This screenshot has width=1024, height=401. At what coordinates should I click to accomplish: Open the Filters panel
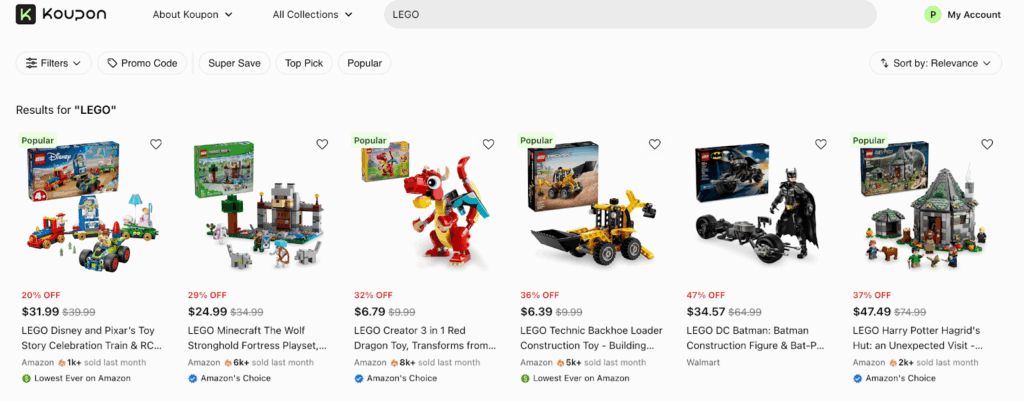point(54,63)
